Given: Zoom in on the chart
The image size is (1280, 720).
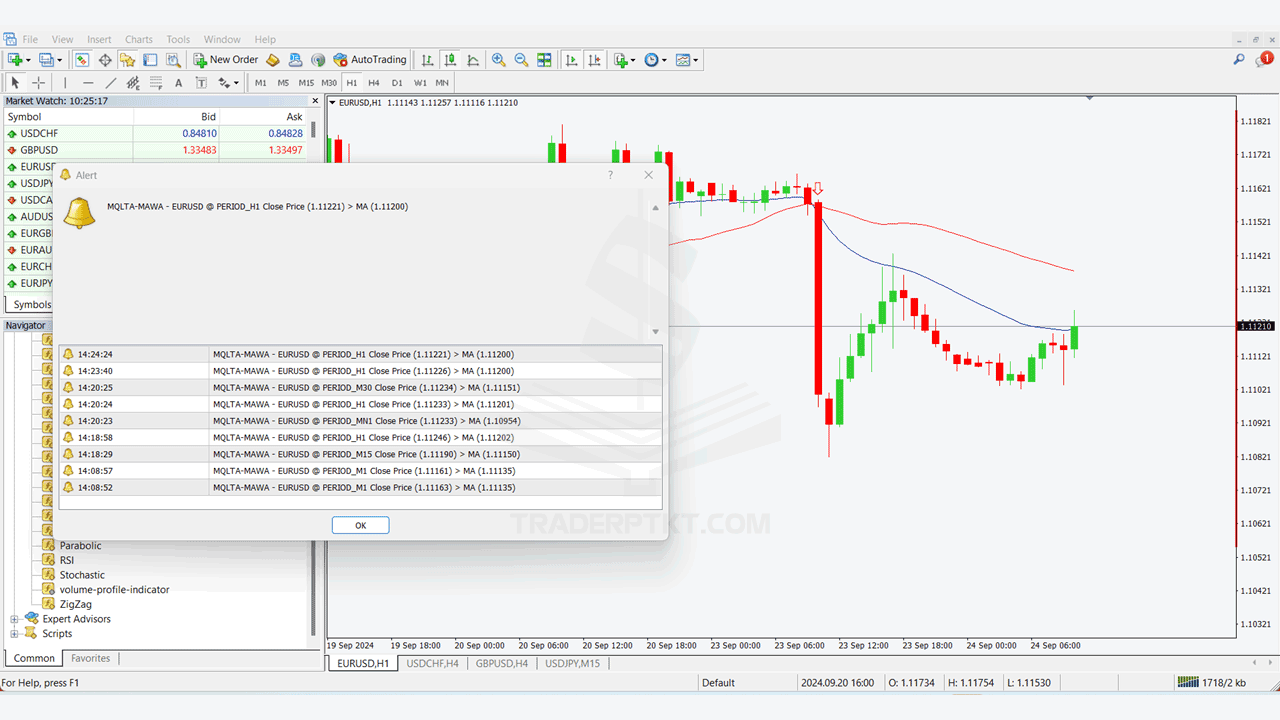Looking at the screenshot, I should (x=498, y=60).
